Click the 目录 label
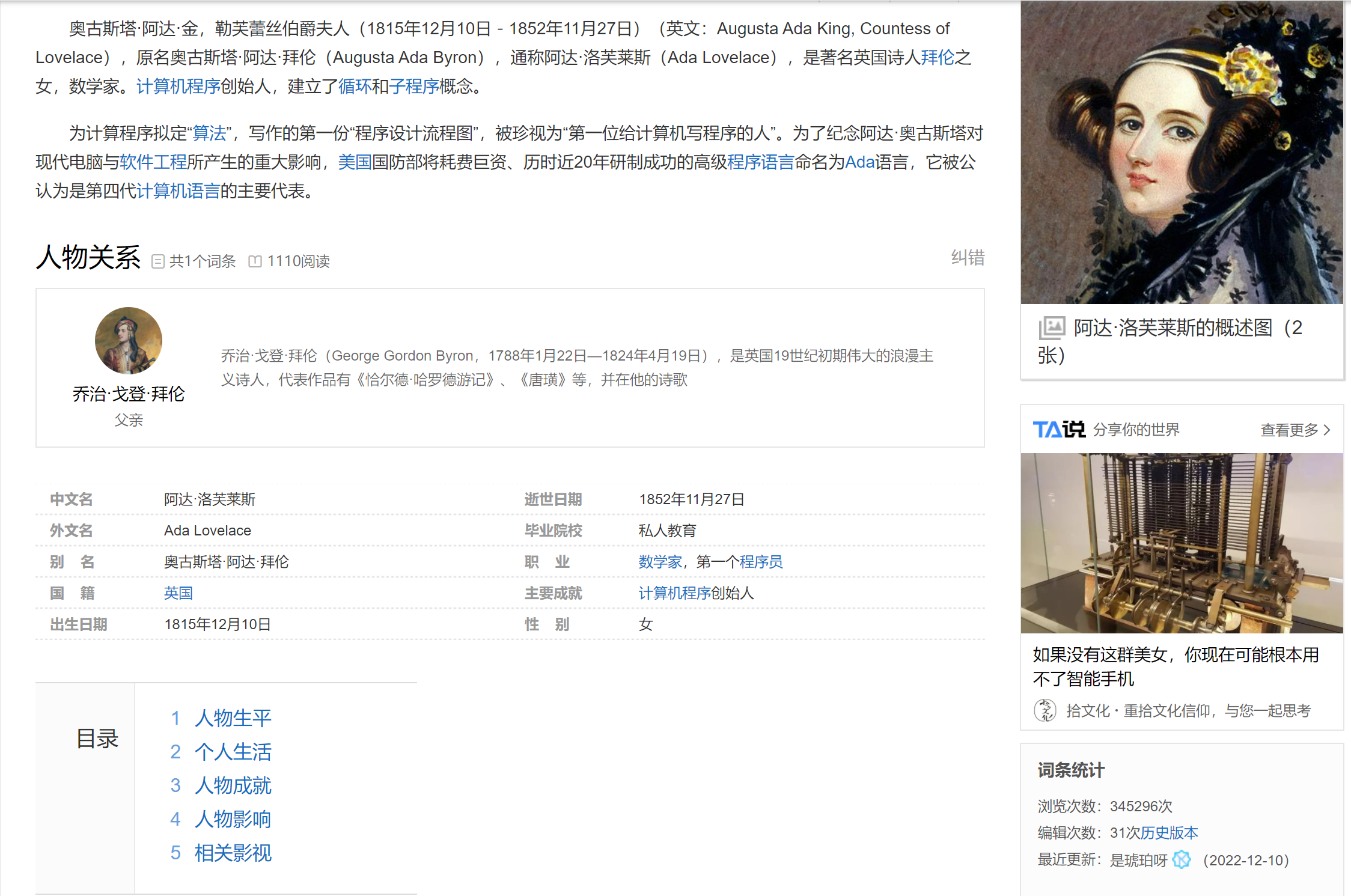 (97, 739)
